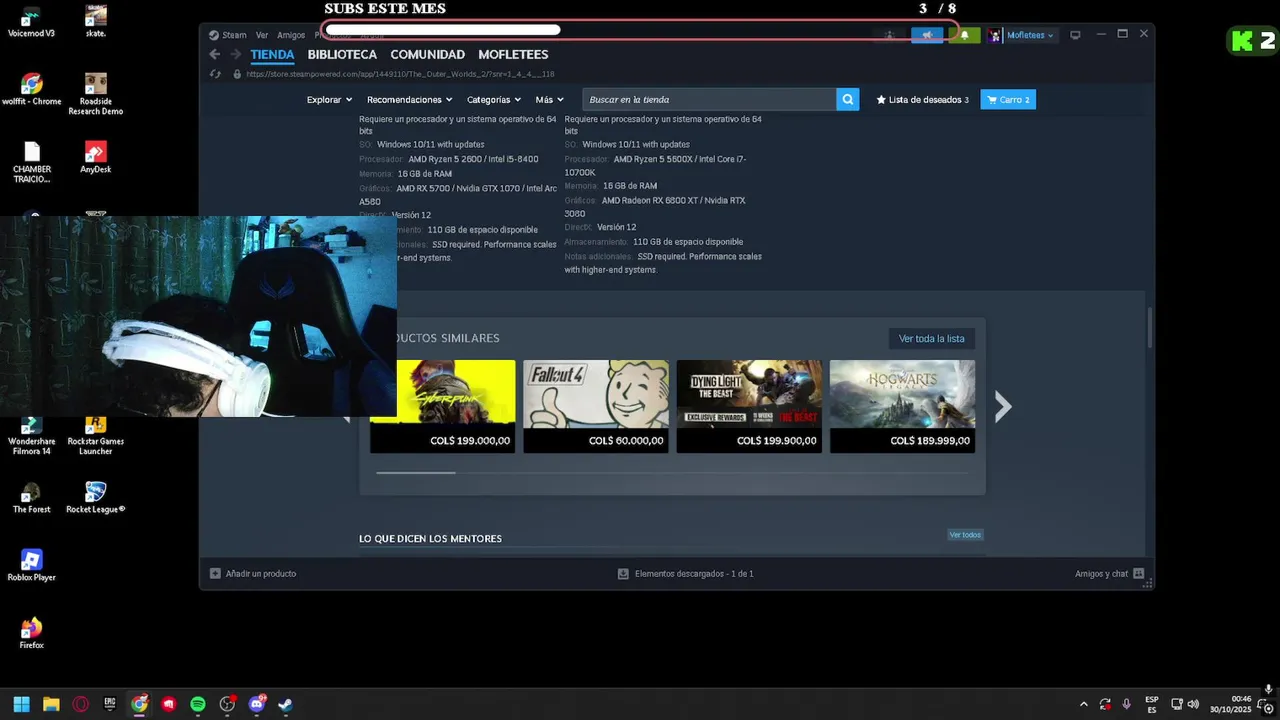Open Wondershare Filmora 14 shortcut
1280x720 pixels.
[31, 438]
